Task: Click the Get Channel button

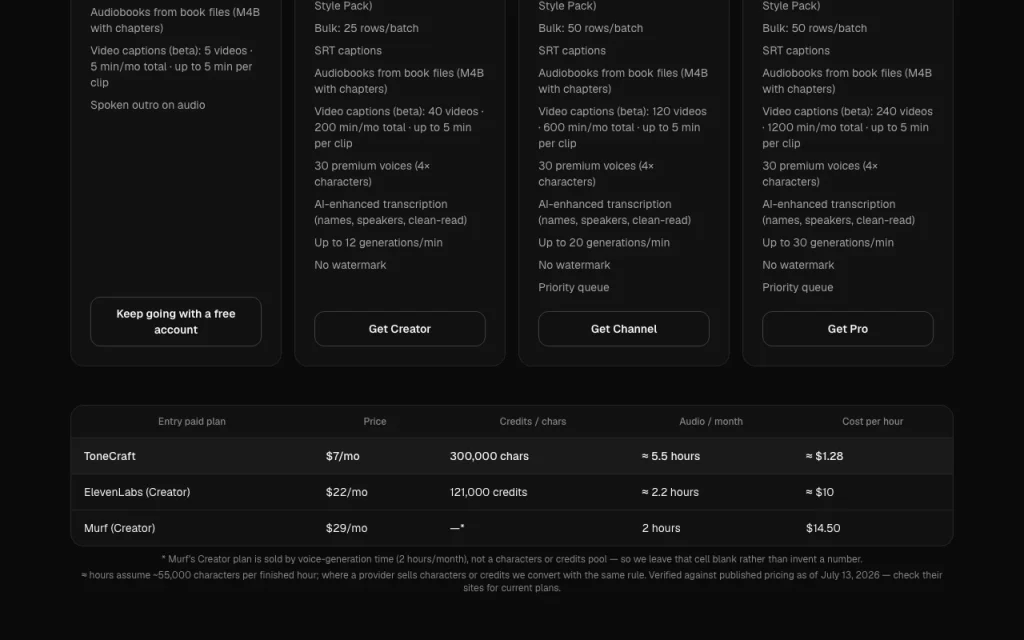Action: pos(624,328)
